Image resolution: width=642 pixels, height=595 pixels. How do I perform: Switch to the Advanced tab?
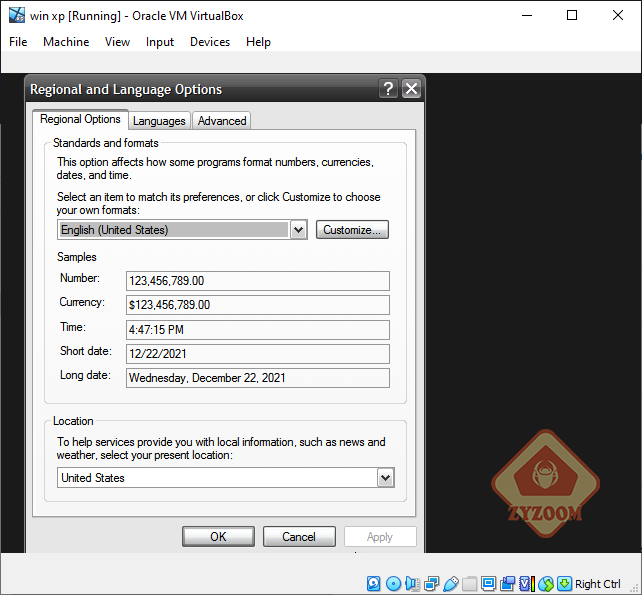(x=222, y=121)
